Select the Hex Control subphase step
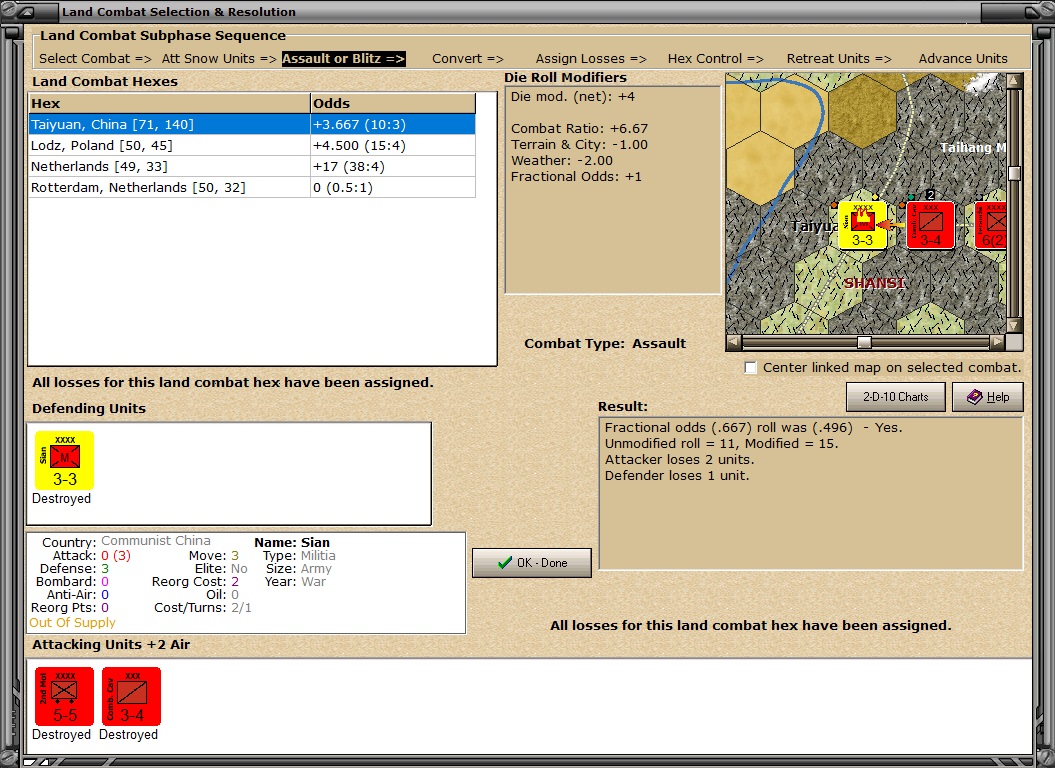This screenshot has width=1055, height=768. point(715,59)
